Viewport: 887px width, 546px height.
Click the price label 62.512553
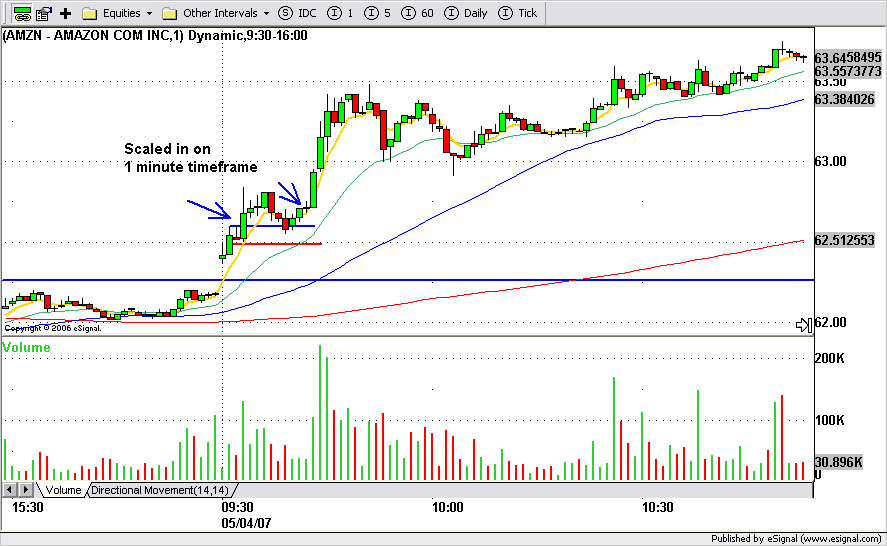845,240
